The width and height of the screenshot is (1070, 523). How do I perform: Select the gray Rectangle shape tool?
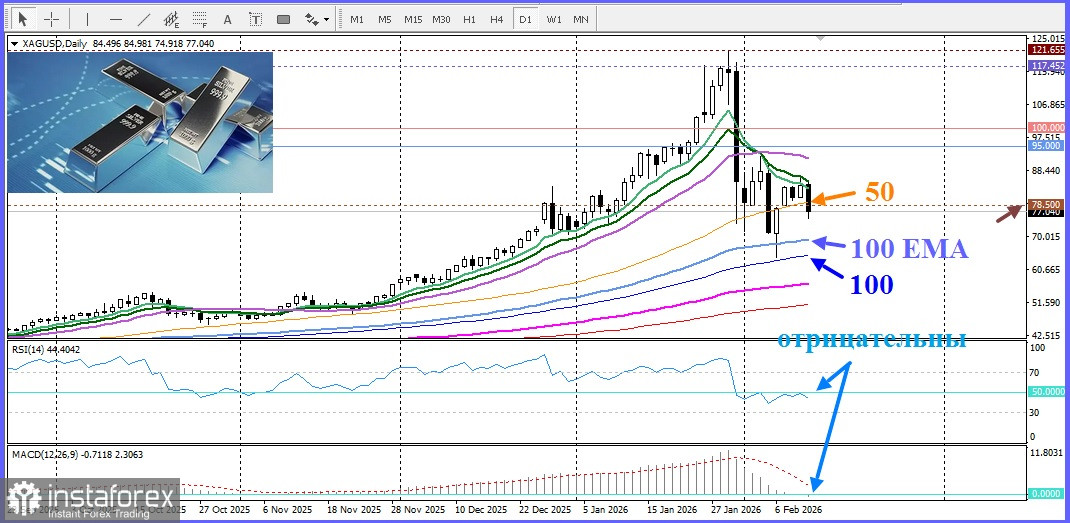(x=283, y=19)
